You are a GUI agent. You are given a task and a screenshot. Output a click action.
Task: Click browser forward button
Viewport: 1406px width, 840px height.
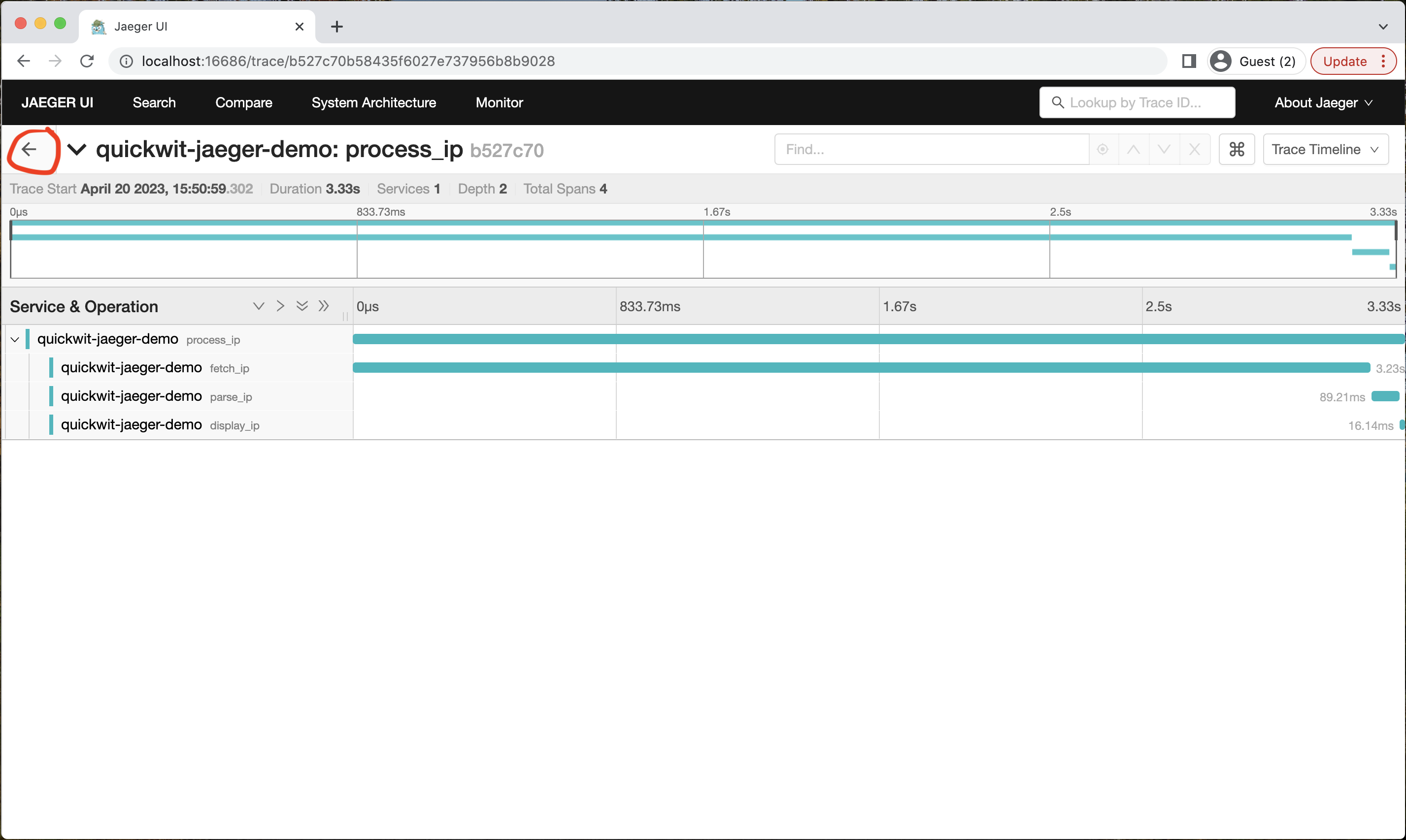[55, 61]
